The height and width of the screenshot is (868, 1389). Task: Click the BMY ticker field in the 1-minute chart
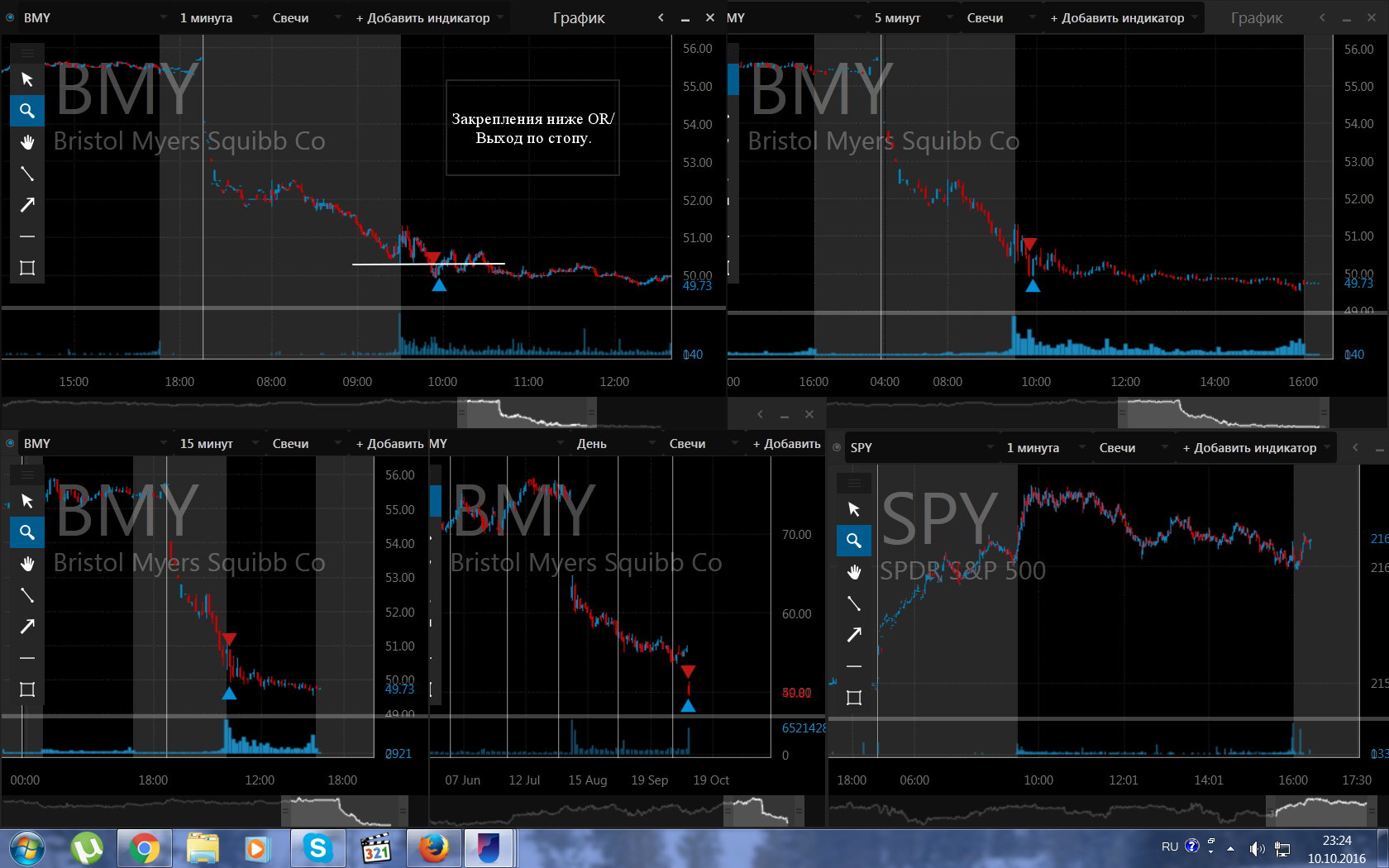(94, 17)
